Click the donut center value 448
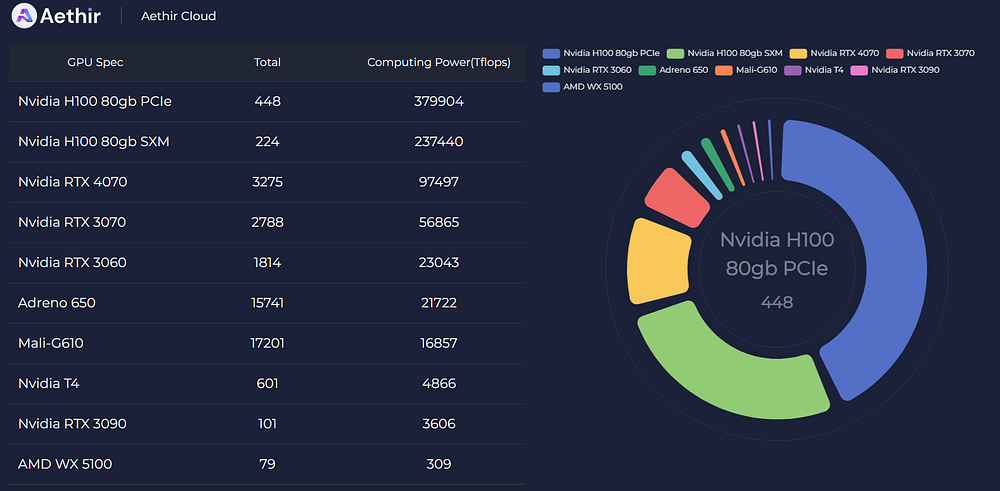Image resolution: width=1000 pixels, height=491 pixels. [777, 302]
